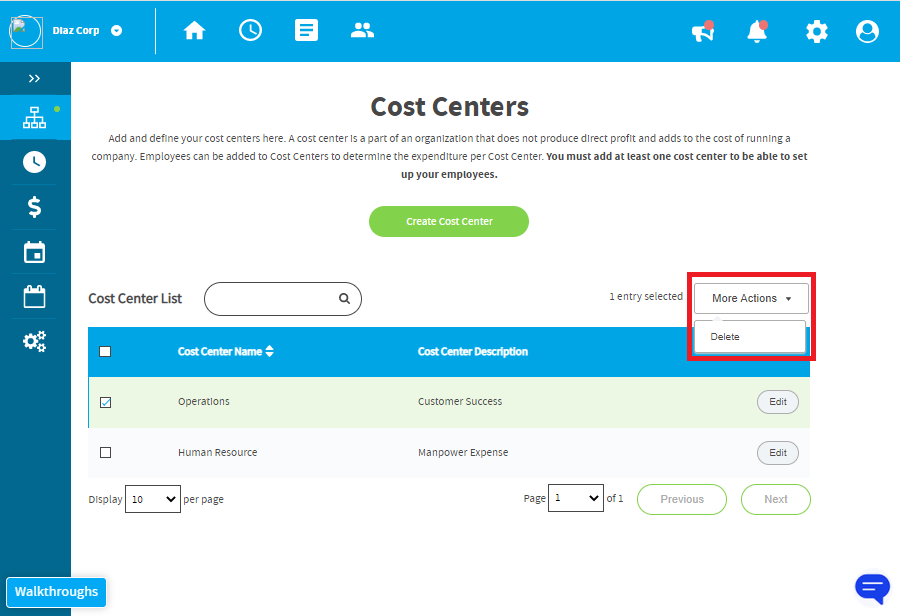Open the Home icon in top bar
The image size is (900, 616).
[194, 30]
